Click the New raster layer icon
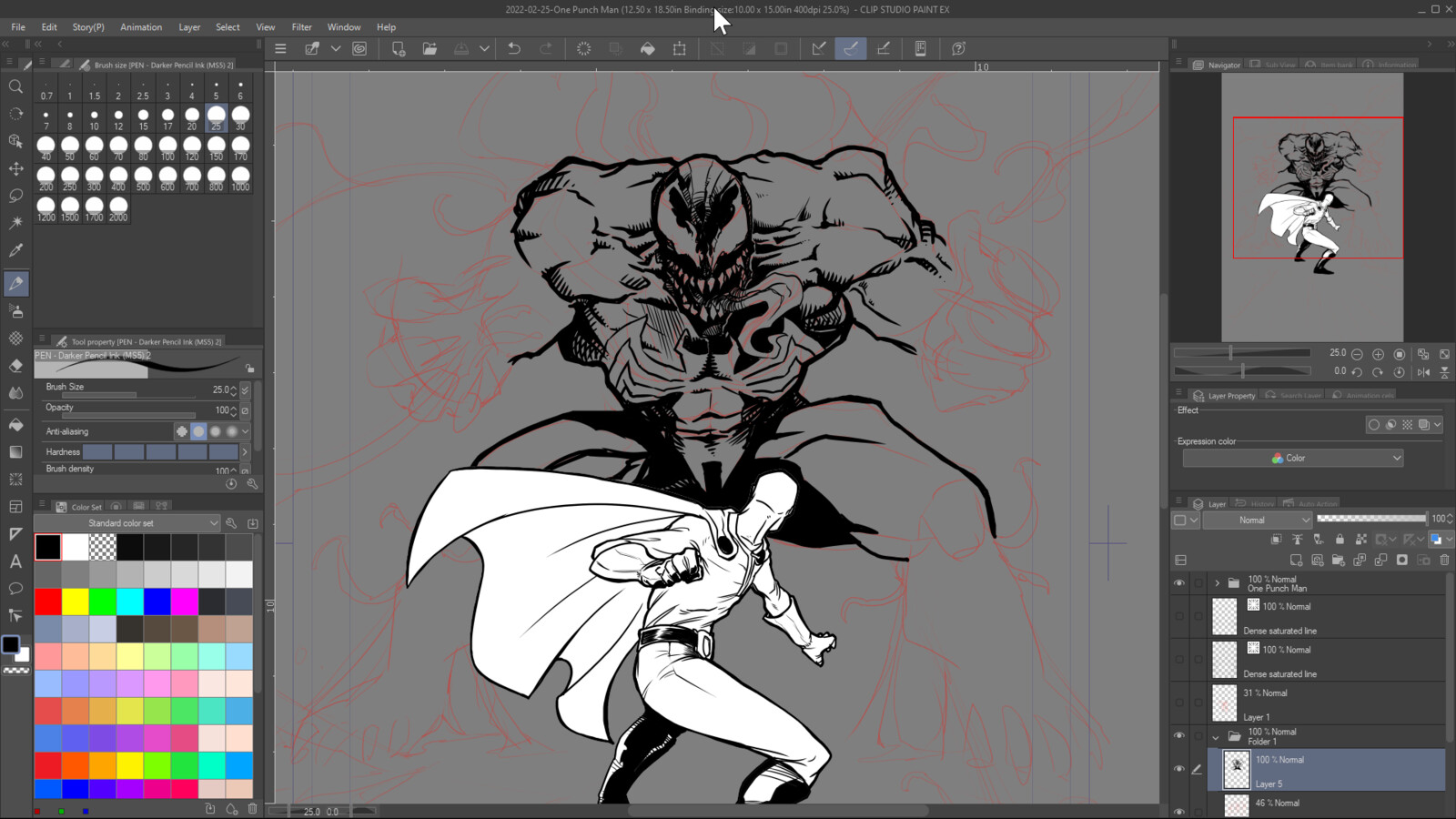The height and width of the screenshot is (819, 1456). tap(1296, 560)
